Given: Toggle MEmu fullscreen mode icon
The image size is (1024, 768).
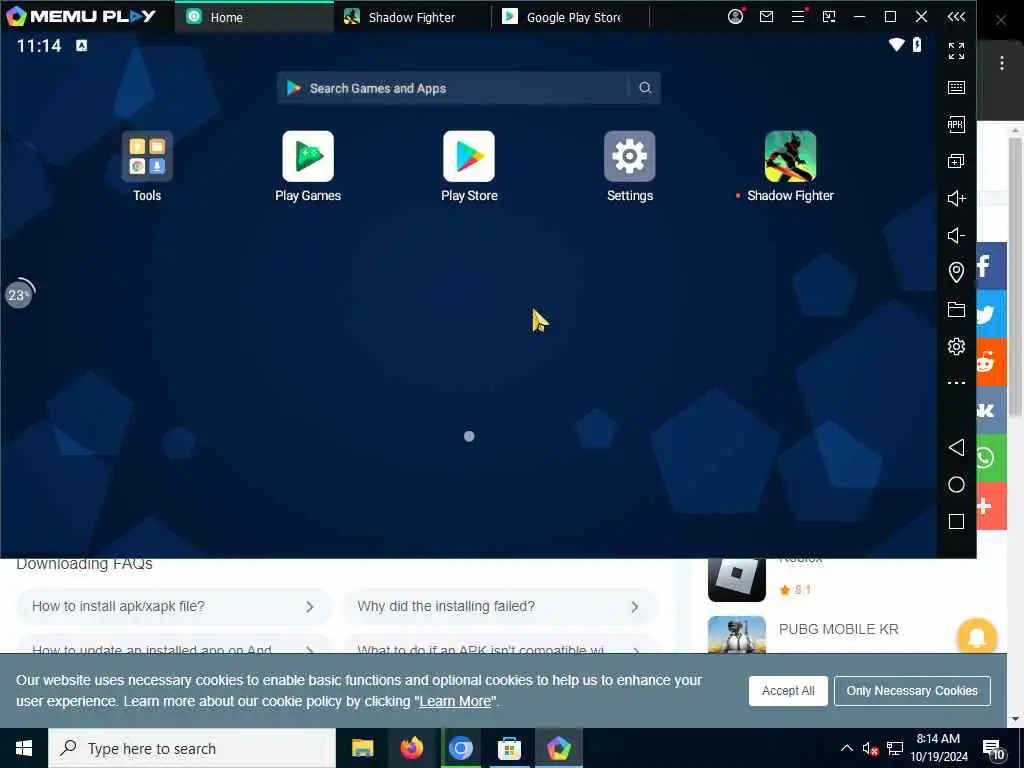Looking at the screenshot, I should (x=956, y=50).
